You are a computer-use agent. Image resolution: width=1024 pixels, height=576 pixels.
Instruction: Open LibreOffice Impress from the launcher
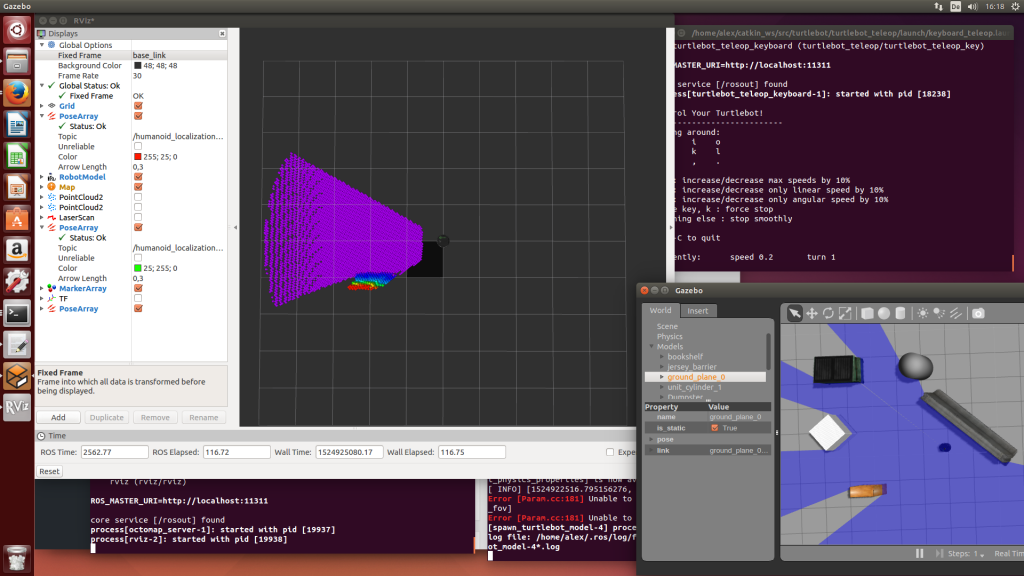pyautogui.click(x=17, y=187)
